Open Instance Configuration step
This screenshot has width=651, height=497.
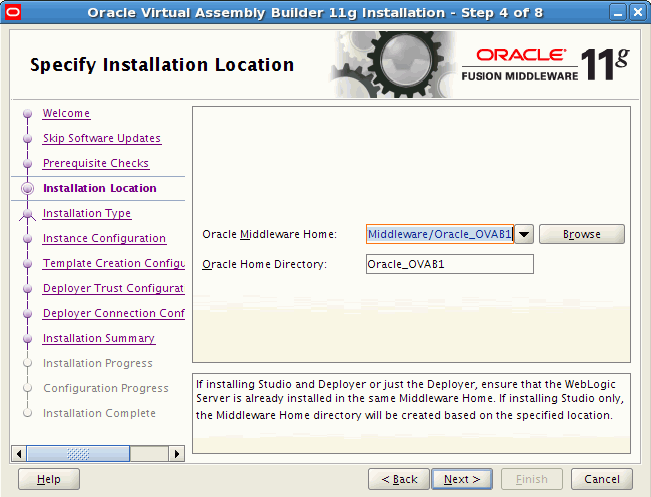[x=104, y=238]
